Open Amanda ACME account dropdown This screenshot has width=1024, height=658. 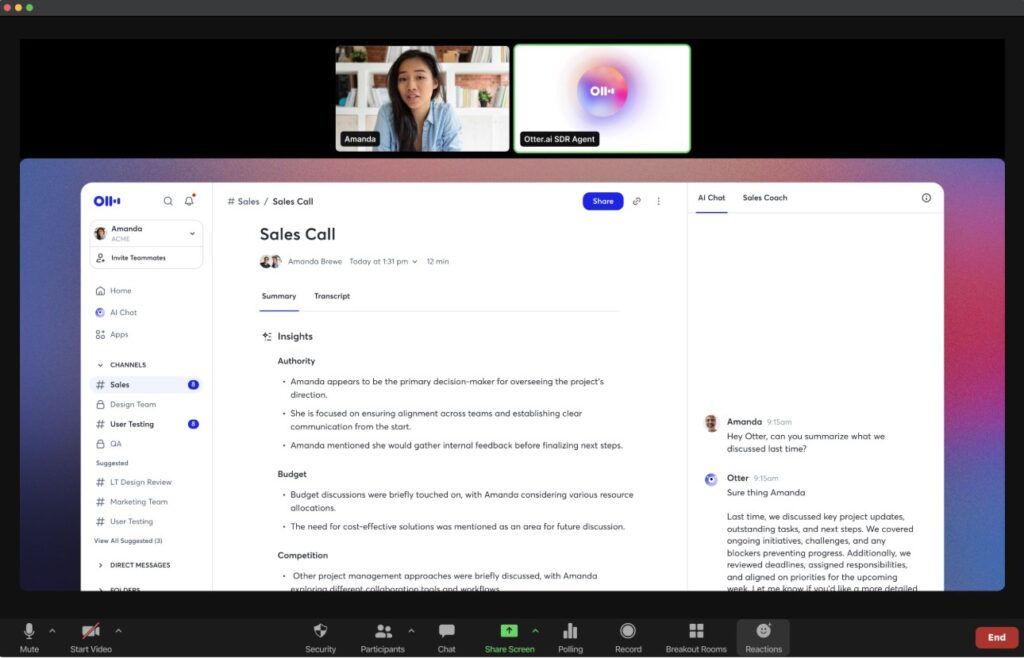point(146,233)
